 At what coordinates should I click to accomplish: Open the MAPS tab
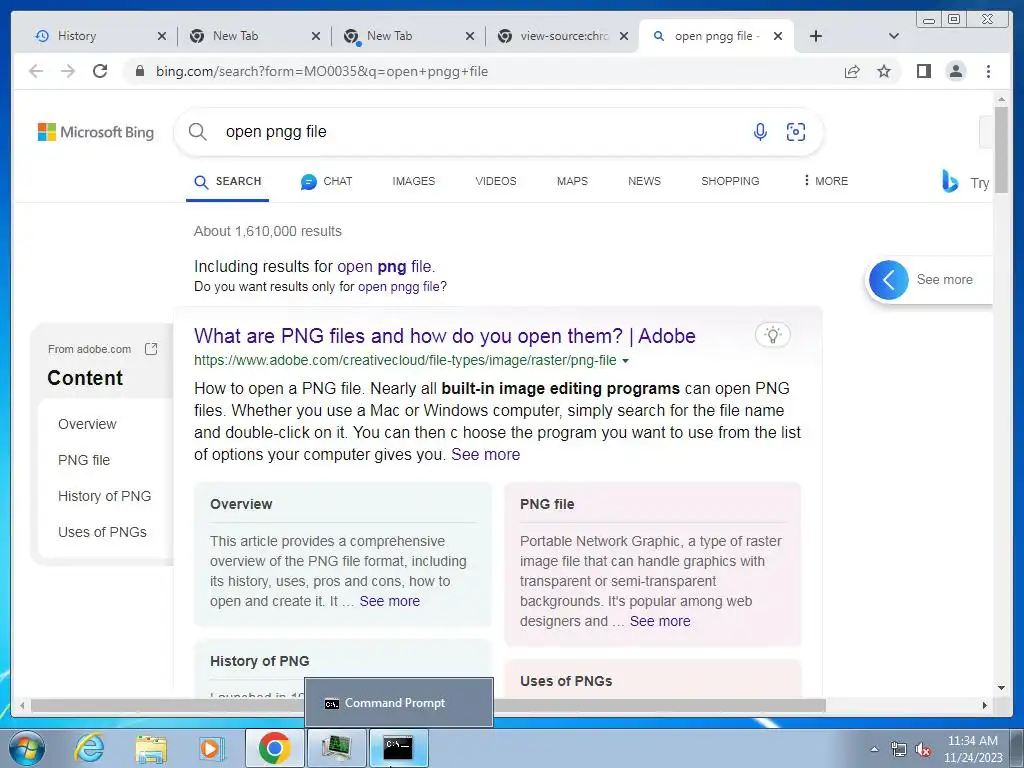572,182
